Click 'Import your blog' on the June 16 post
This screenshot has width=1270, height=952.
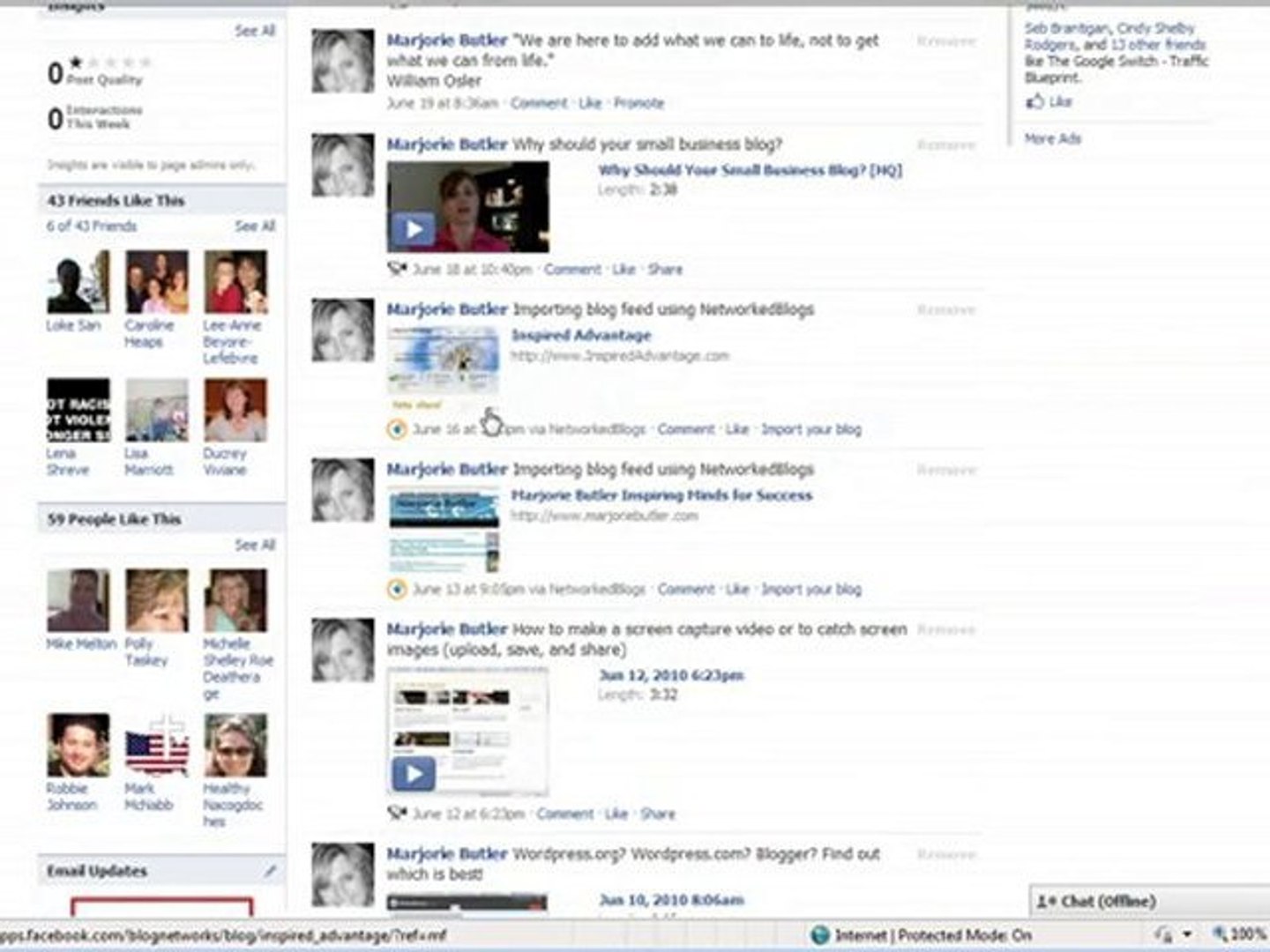point(811,429)
